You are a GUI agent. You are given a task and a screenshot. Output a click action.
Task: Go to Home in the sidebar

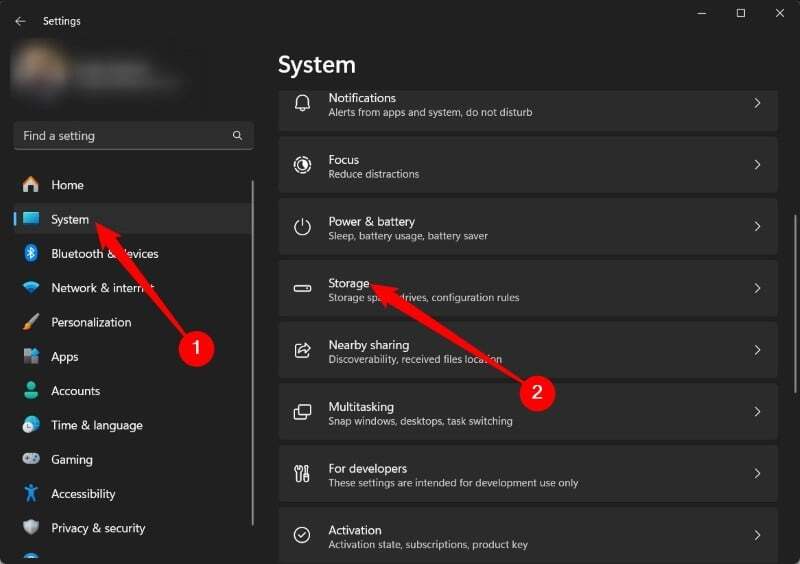(x=133, y=185)
